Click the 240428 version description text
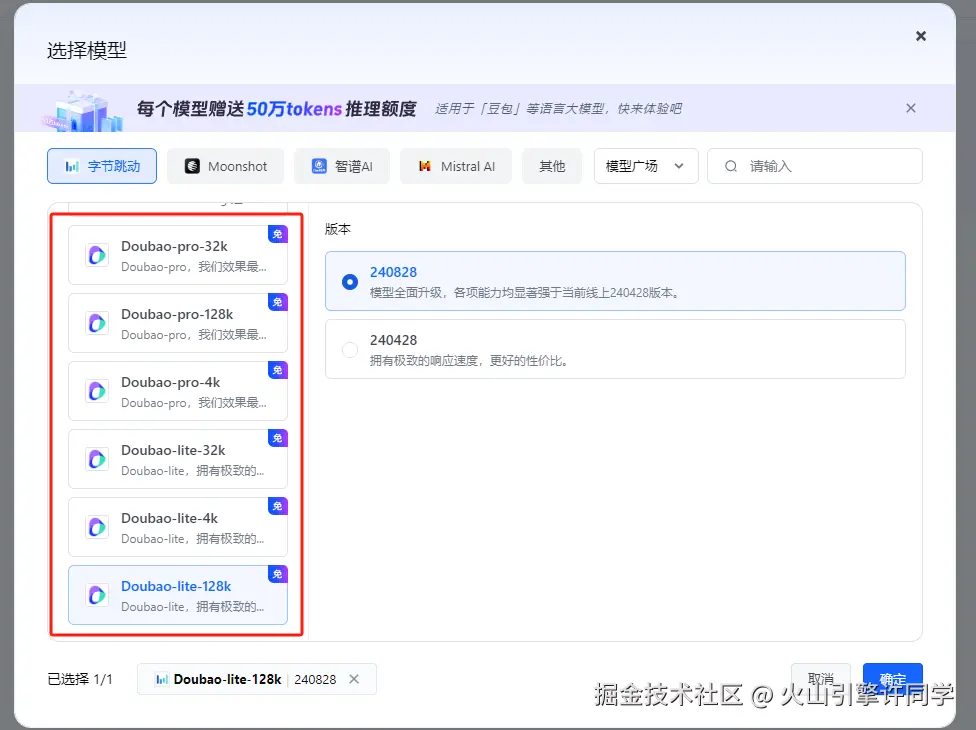The height and width of the screenshot is (730, 976). point(469,361)
